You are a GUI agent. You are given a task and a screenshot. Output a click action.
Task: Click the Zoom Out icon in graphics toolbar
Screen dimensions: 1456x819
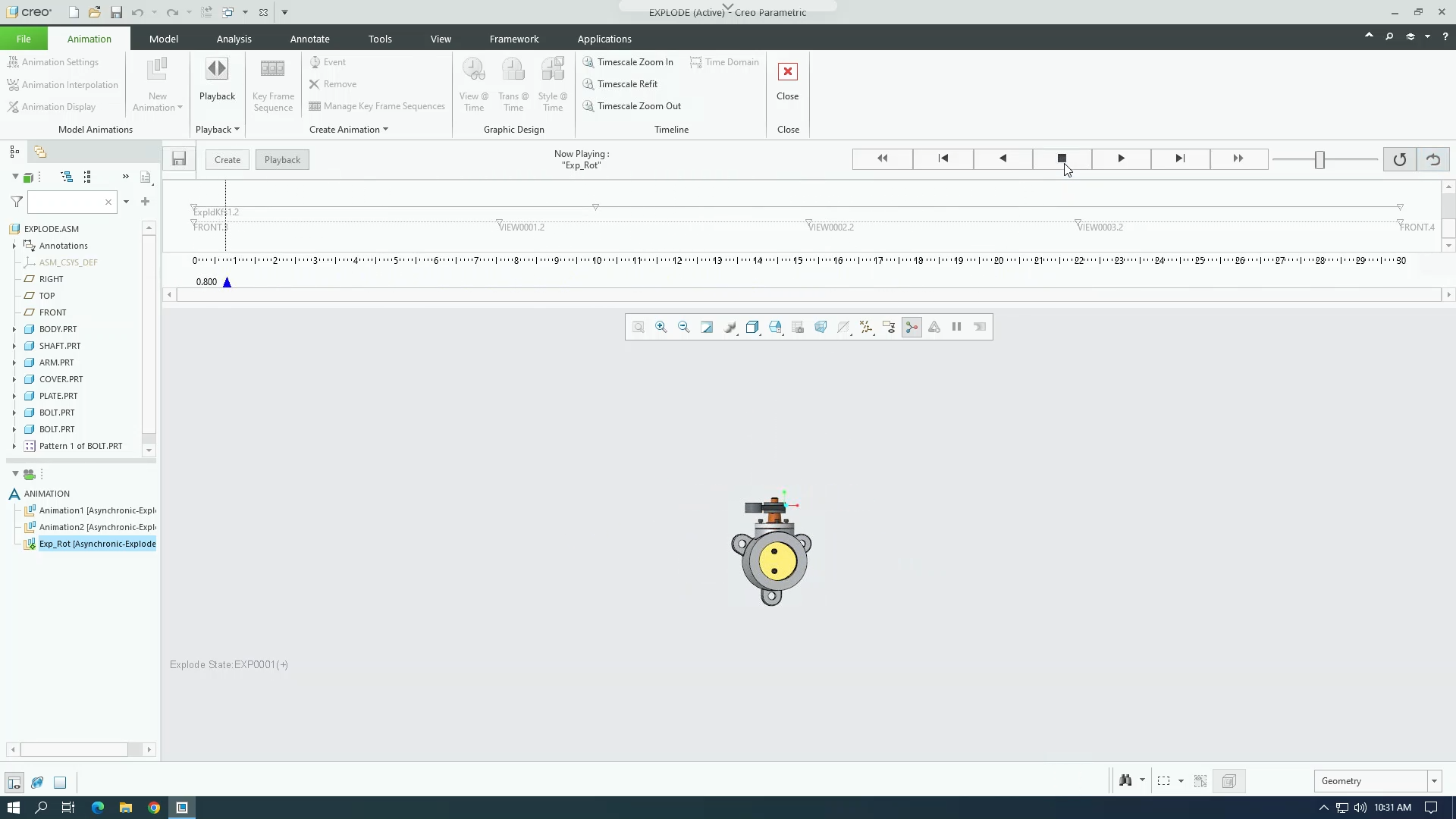pyautogui.click(x=684, y=327)
